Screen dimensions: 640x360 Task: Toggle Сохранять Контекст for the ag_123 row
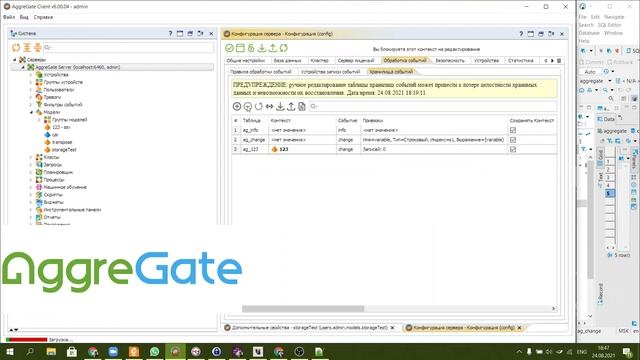coord(513,149)
